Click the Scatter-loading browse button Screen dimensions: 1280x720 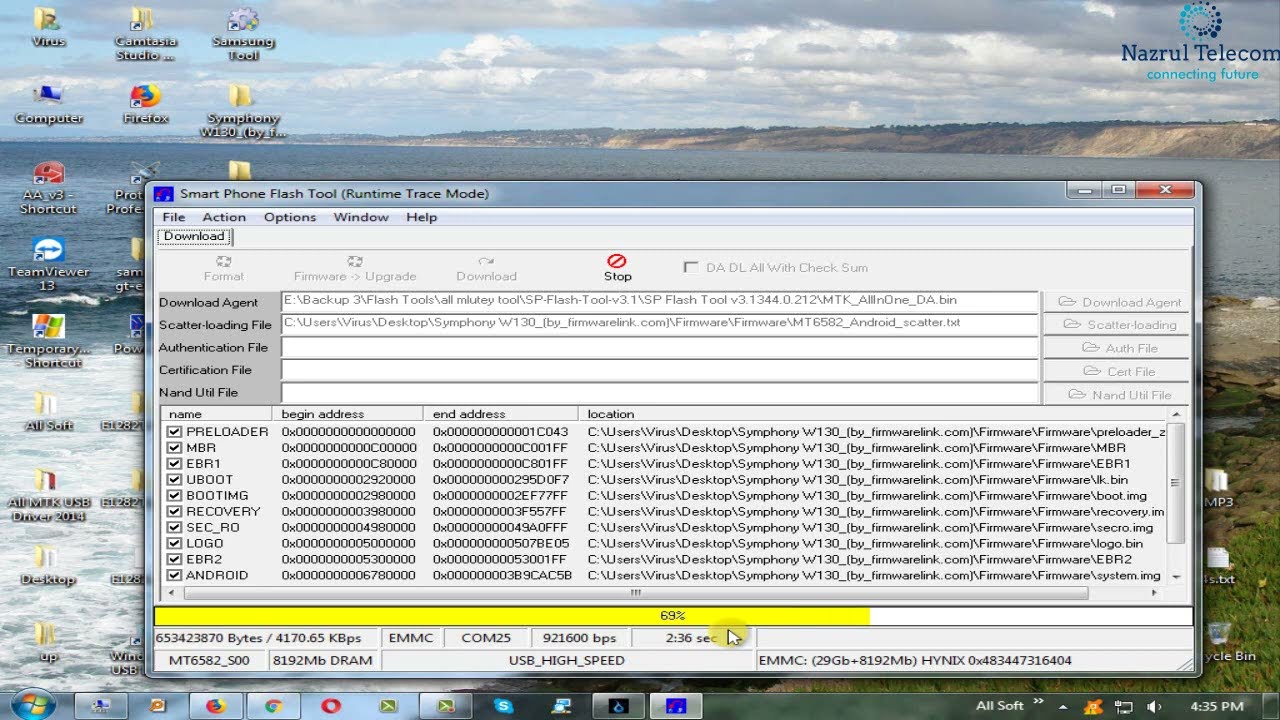point(1117,325)
